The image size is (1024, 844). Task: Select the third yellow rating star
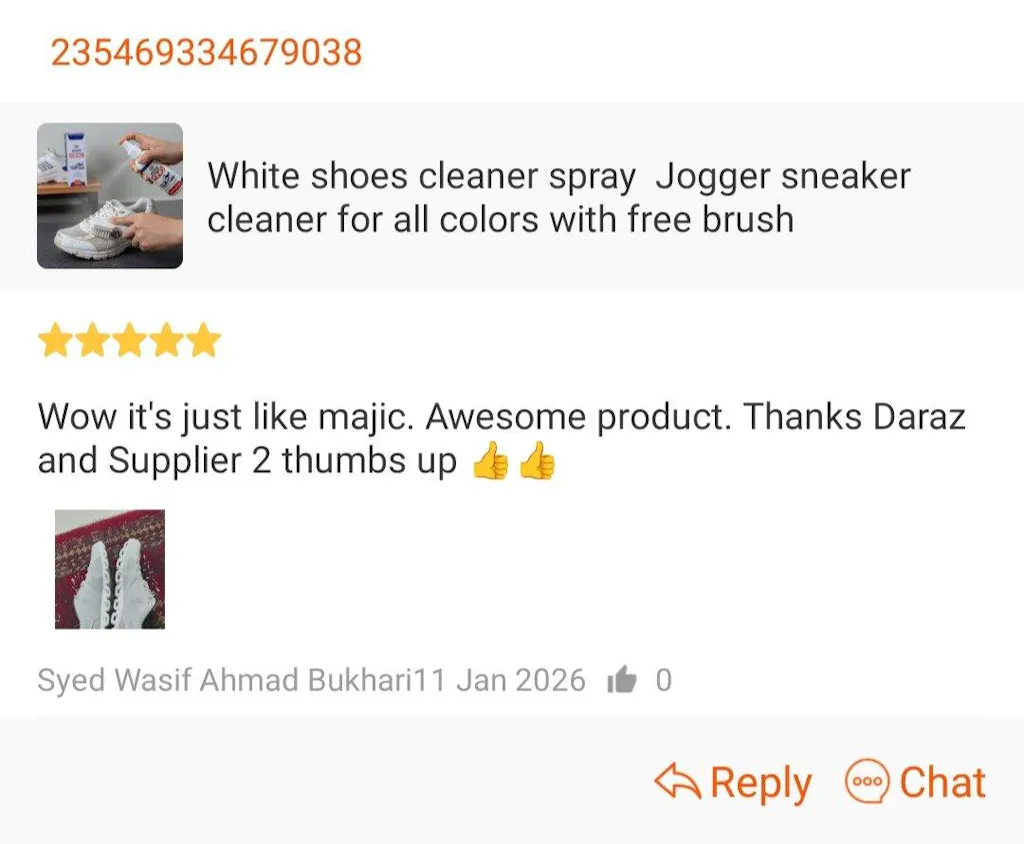coord(129,340)
